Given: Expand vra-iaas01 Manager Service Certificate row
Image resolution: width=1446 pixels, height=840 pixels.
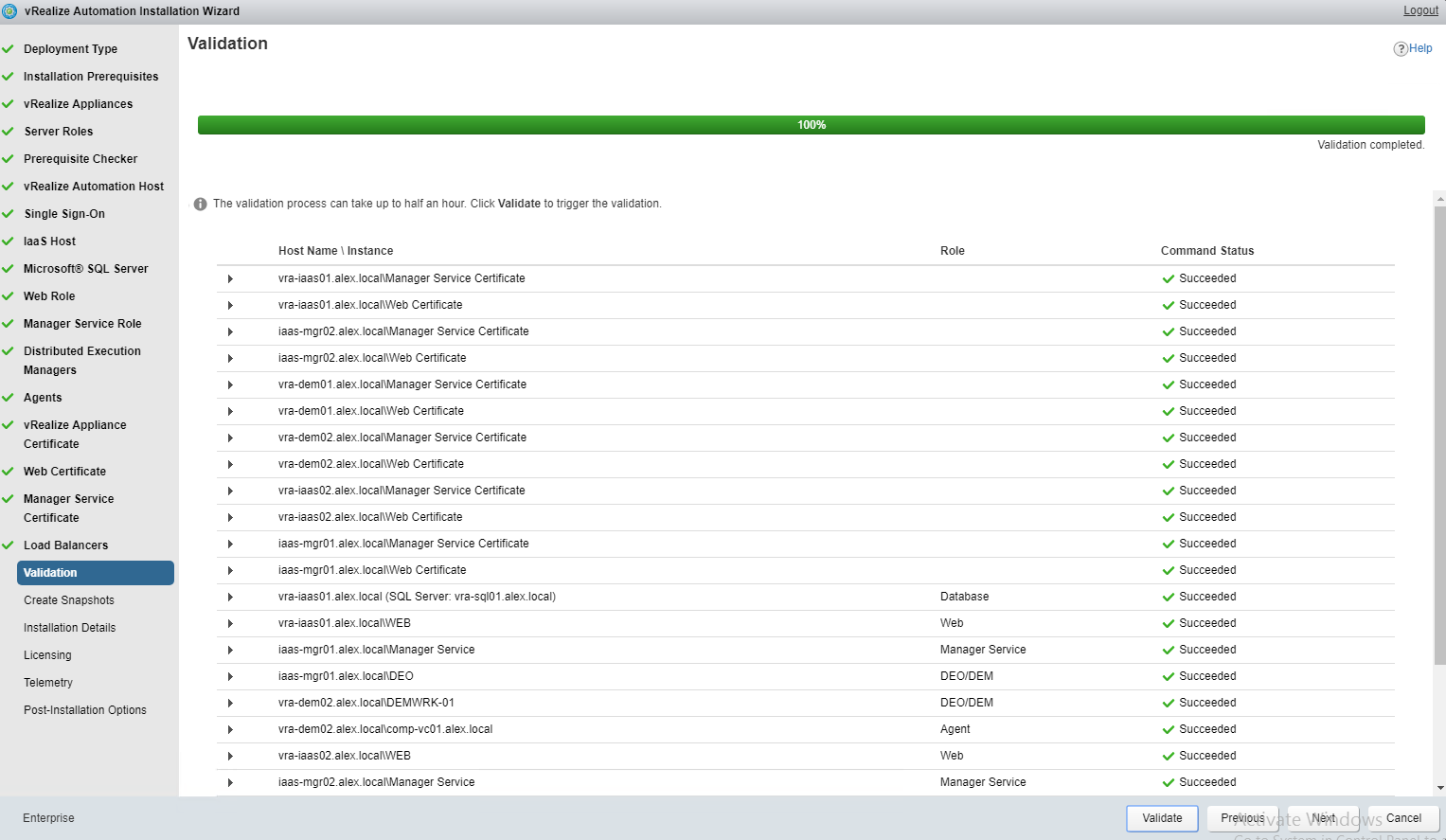Looking at the screenshot, I should (x=230, y=279).
